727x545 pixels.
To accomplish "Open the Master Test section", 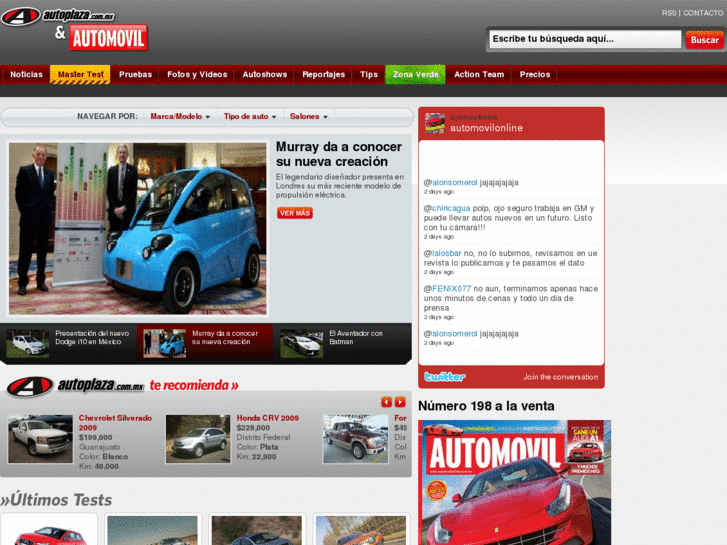I will (80, 74).
